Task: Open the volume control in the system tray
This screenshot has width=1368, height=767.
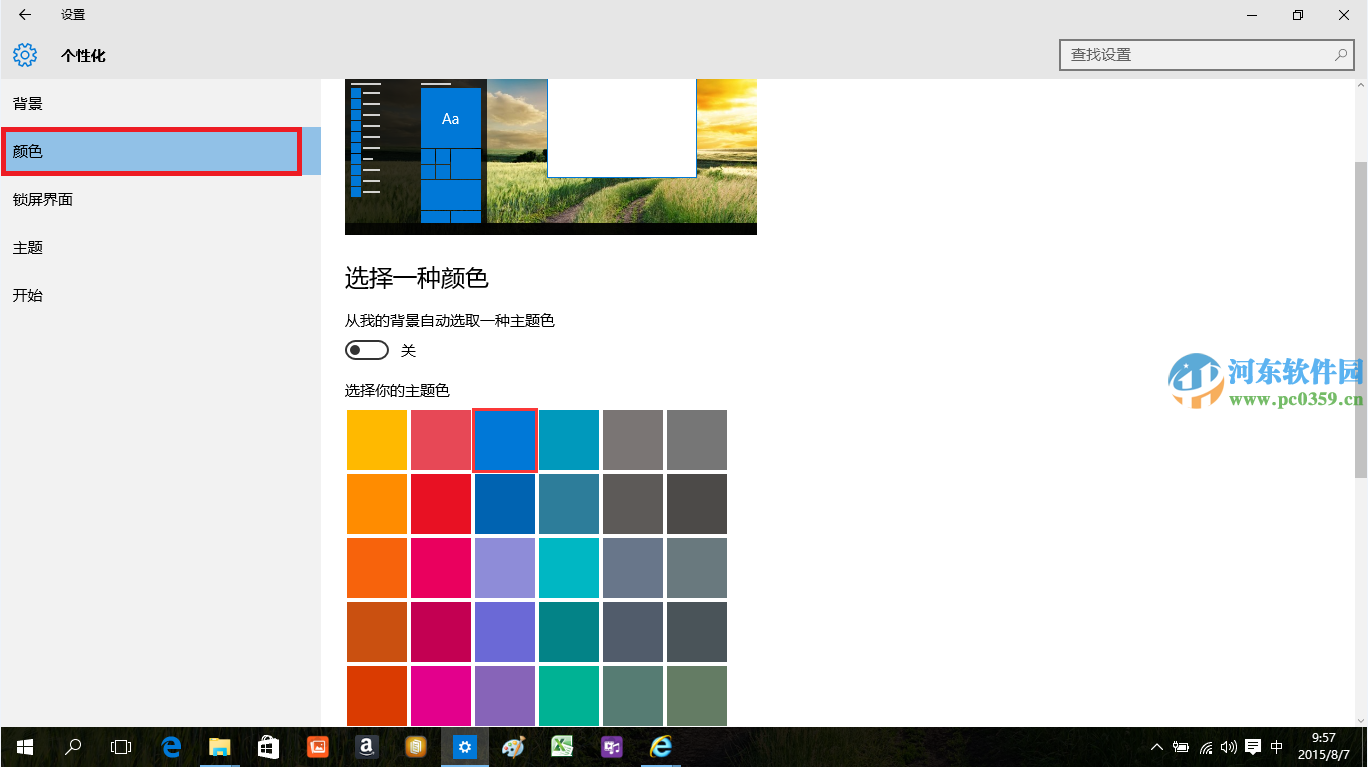Action: pyautogui.click(x=1228, y=746)
